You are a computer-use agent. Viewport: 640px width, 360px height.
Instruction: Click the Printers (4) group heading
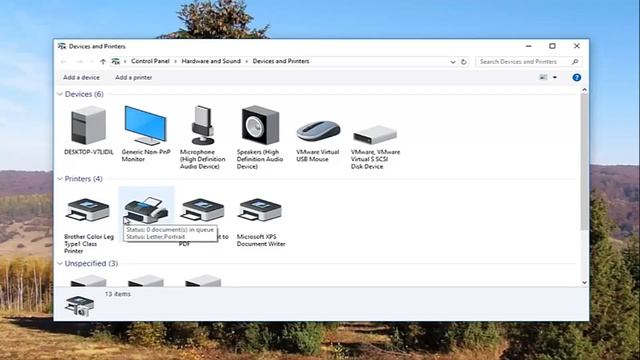pos(84,179)
